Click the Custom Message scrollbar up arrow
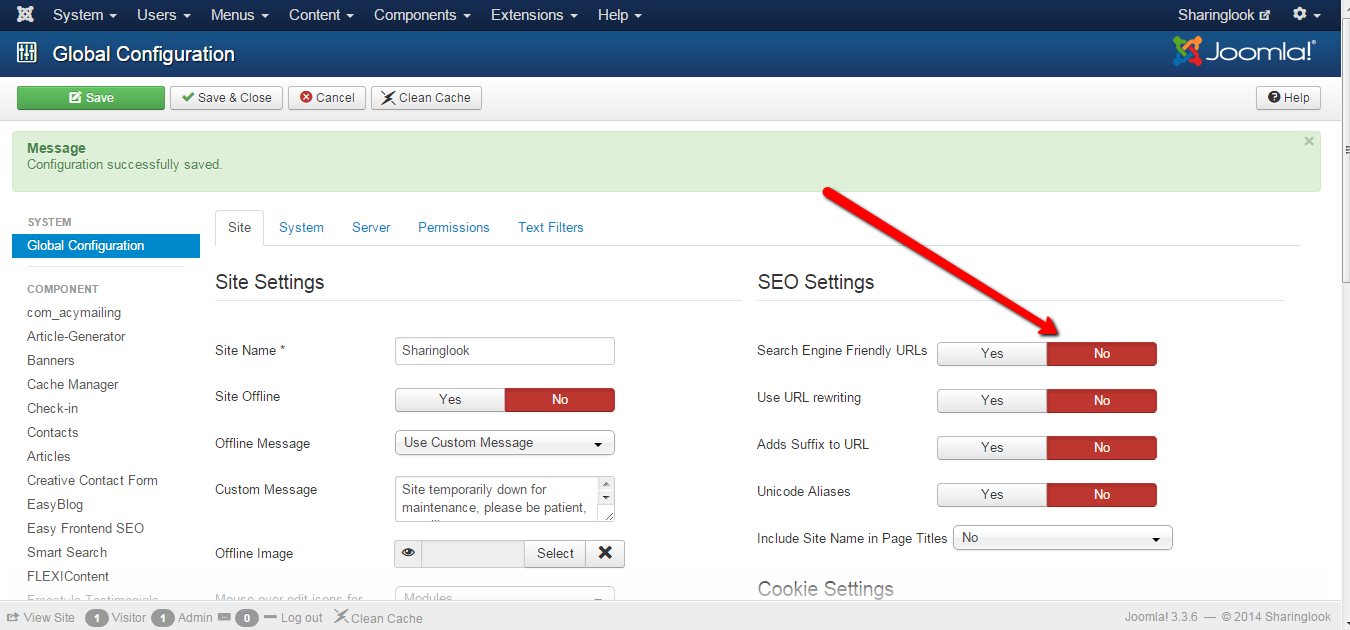The image size is (1350, 630). 606,484
